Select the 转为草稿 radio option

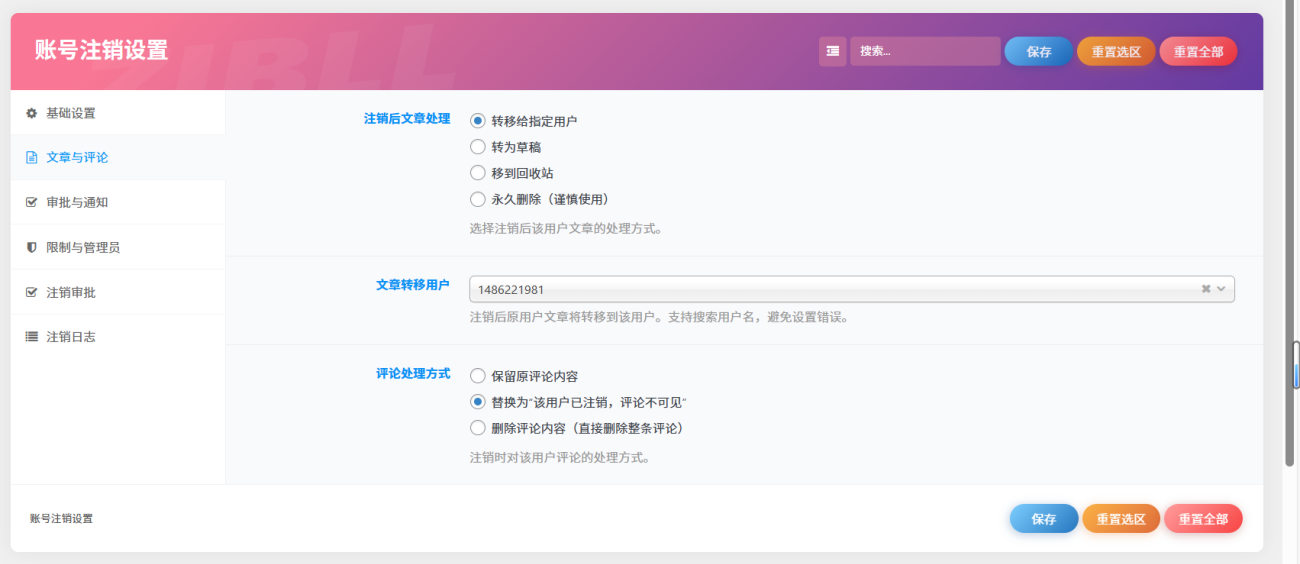coord(478,147)
